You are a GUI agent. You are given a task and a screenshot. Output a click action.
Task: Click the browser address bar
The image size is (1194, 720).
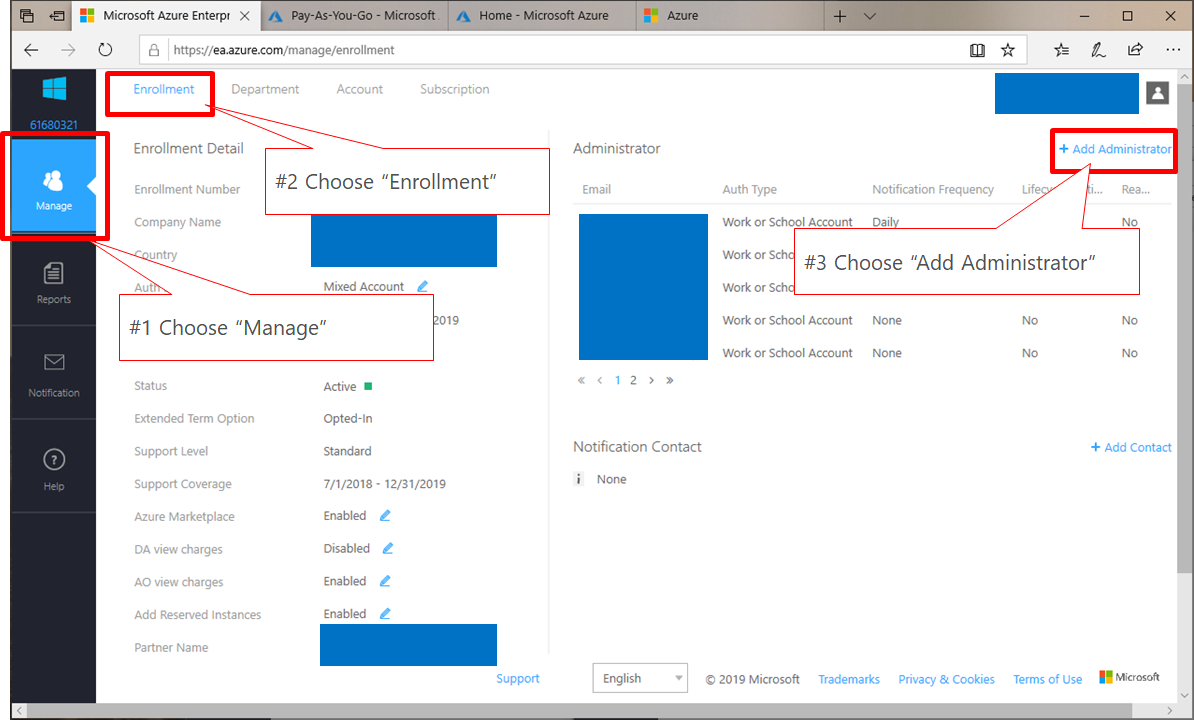[563, 50]
